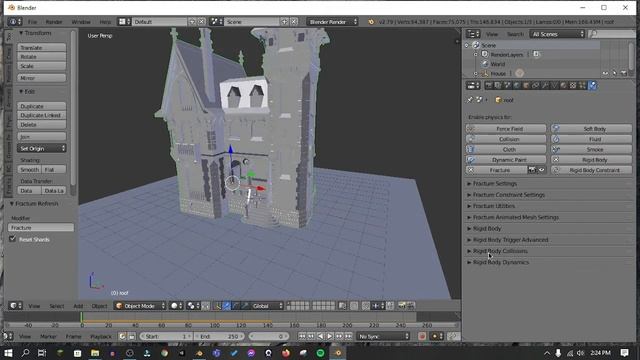Open the viewport Select menu
This screenshot has height=360, width=640.
tap(57, 306)
